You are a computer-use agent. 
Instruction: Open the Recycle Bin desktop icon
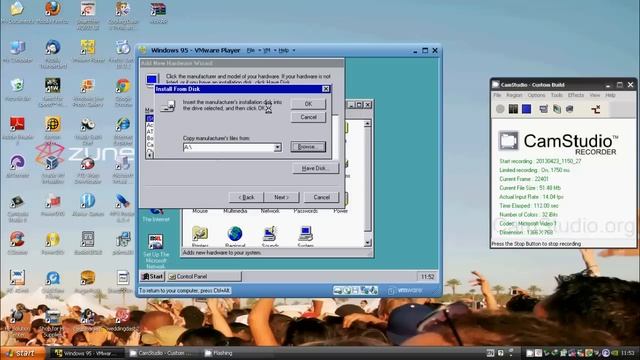click(x=17, y=86)
